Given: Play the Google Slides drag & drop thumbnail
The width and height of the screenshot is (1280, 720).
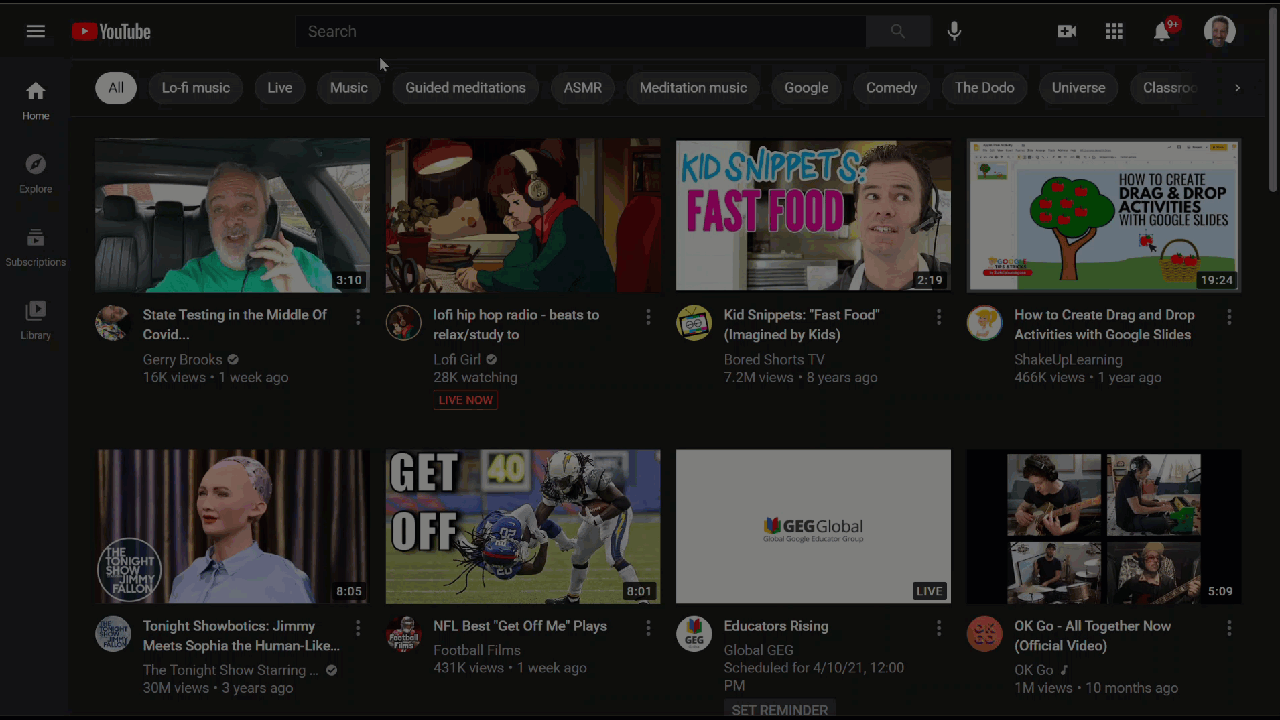Looking at the screenshot, I should coord(1104,215).
